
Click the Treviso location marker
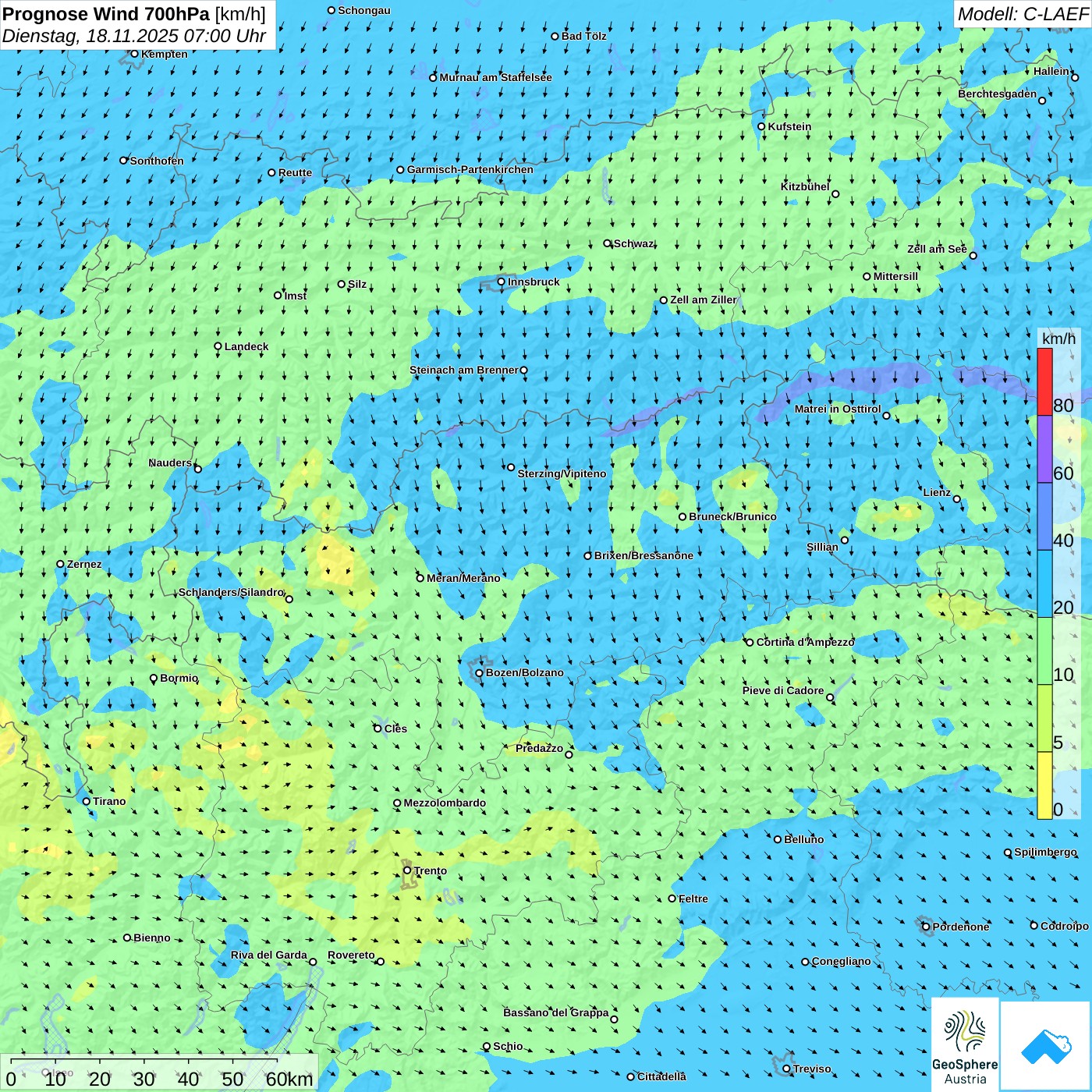click(x=786, y=1069)
